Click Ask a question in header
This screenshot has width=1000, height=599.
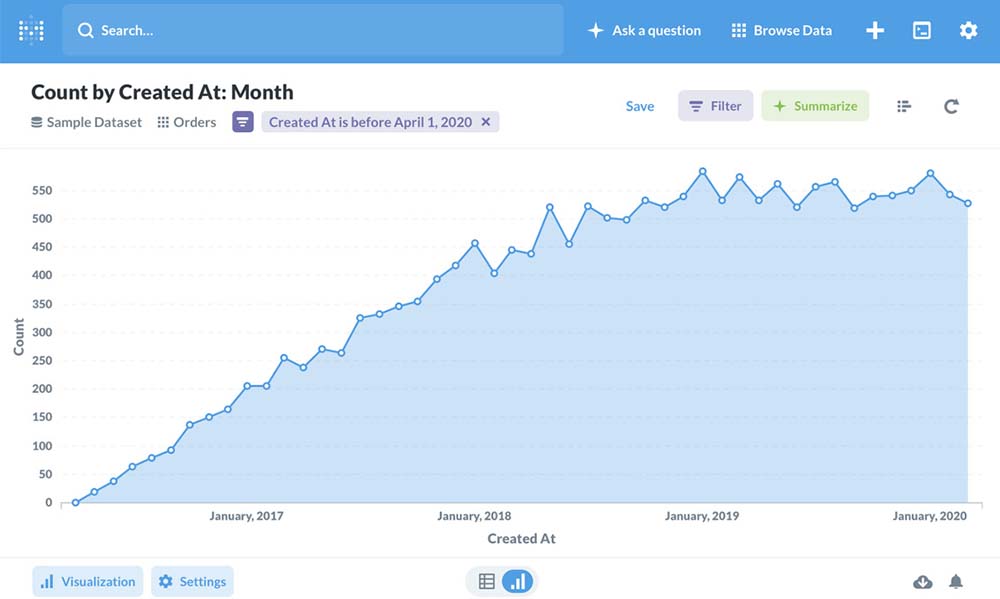click(645, 30)
